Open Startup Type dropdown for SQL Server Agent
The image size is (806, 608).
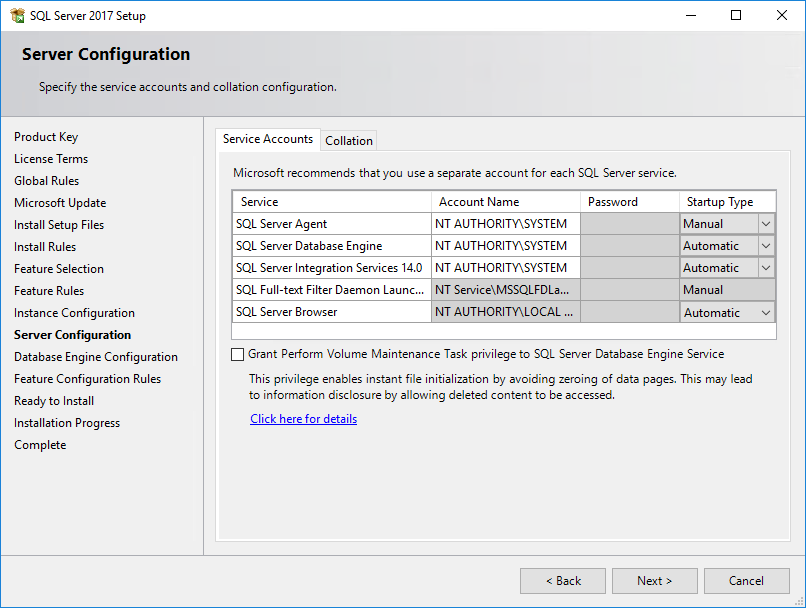766,224
